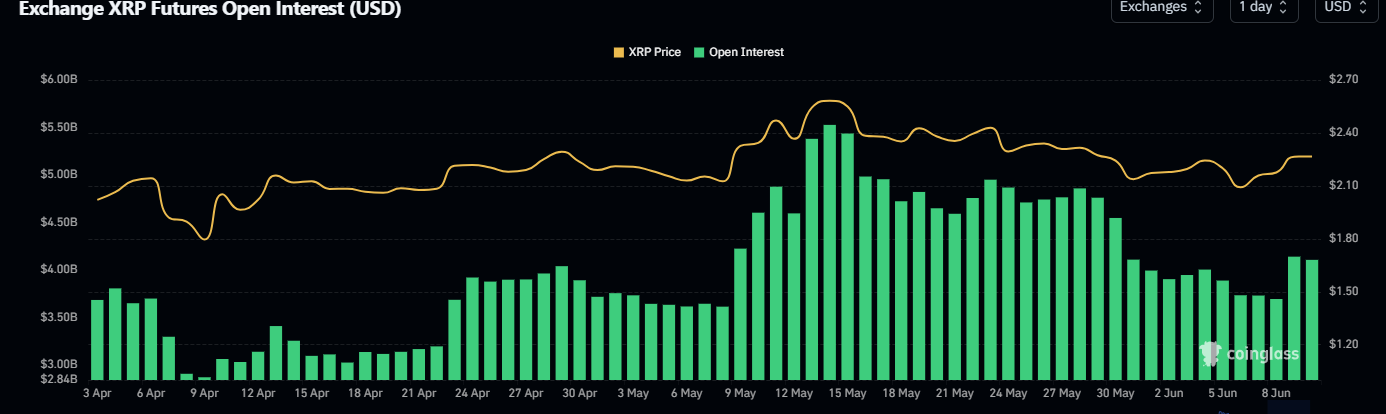This screenshot has width=1386, height=414.
Task: Open the Exchanges dropdown
Action: click(x=1160, y=8)
